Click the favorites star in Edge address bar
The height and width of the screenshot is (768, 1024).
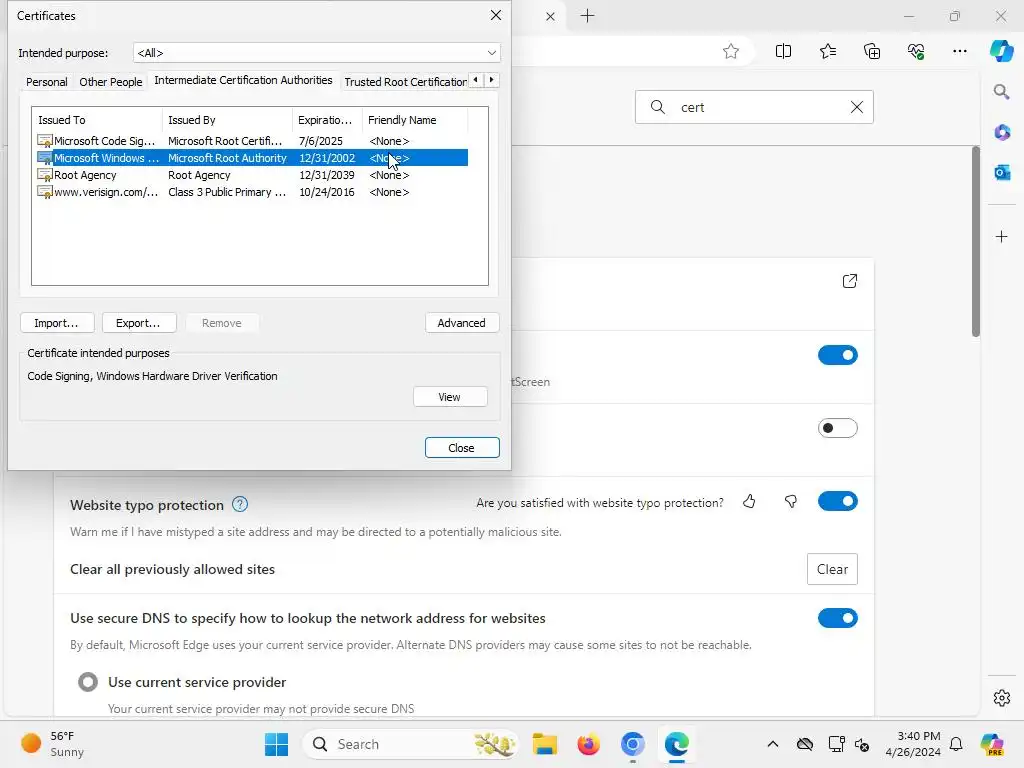point(731,52)
